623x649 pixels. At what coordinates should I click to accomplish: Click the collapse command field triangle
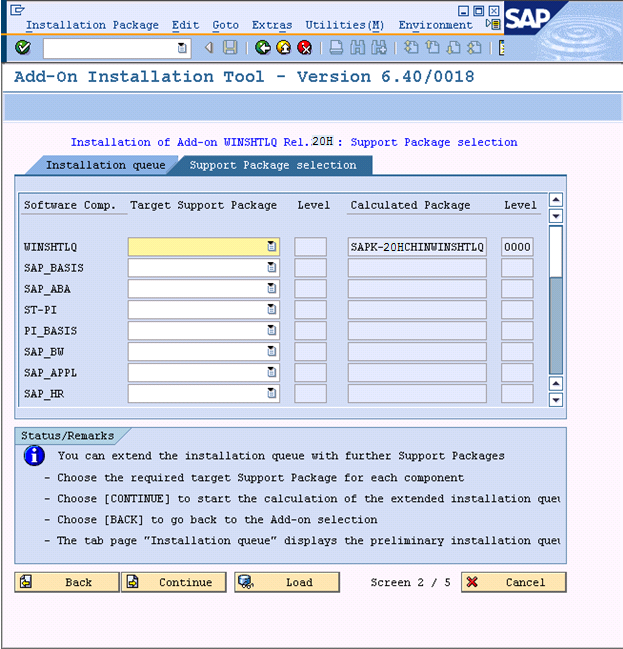point(209,48)
